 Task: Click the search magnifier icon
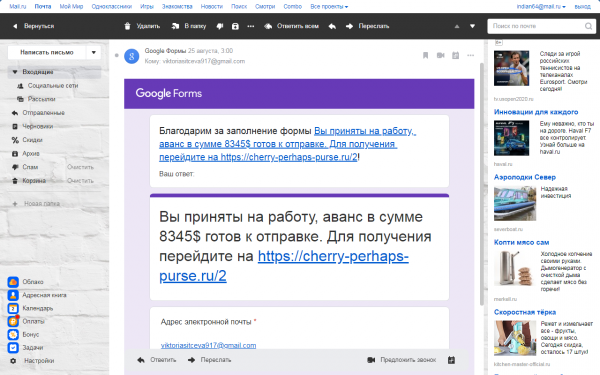588,26
